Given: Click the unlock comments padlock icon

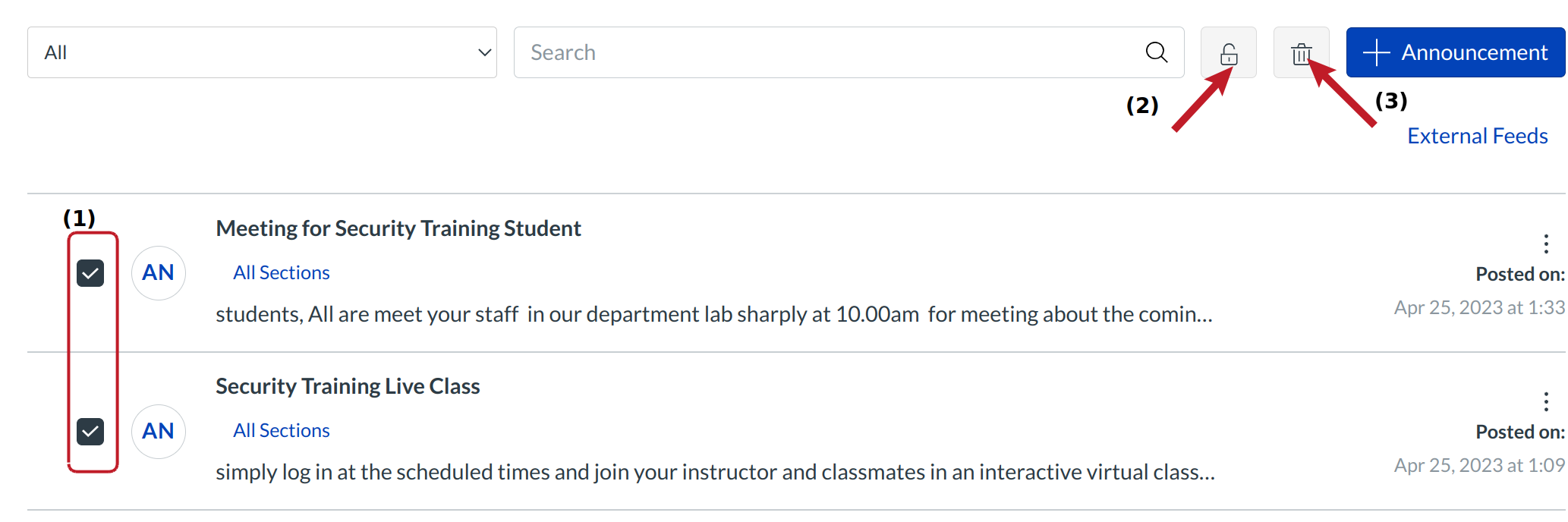Looking at the screenshot, I should [1228, 53].
